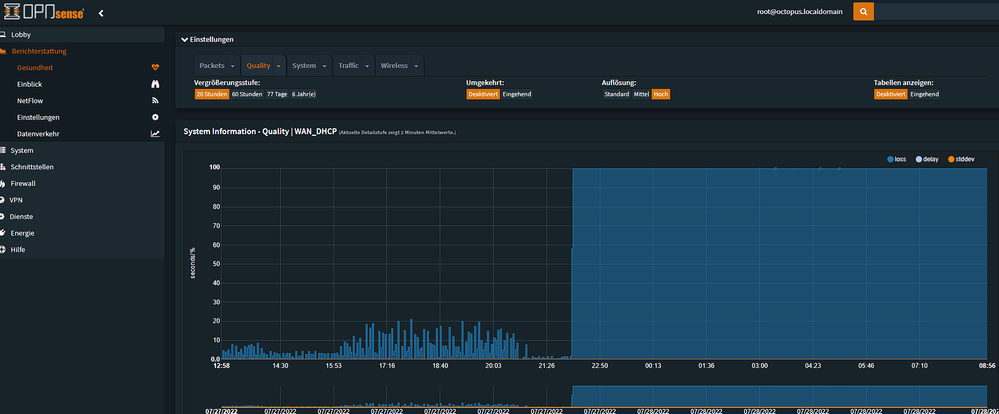Collapse the Einstellungen panel header
This screenshot has width=999, height=414.
pos(208,39)
